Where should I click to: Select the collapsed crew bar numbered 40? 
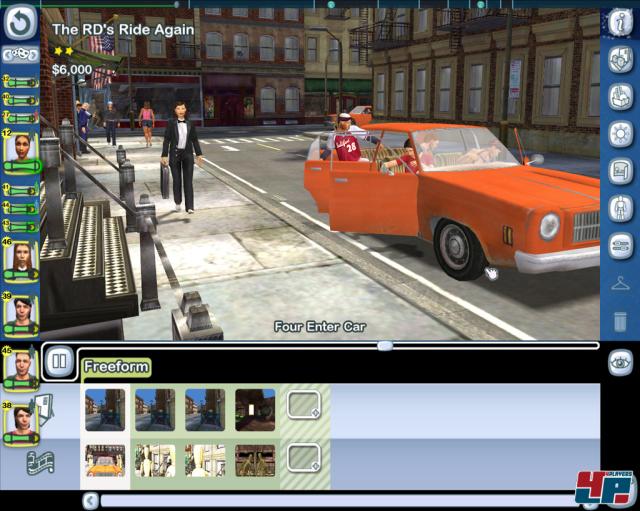pyautogui.click(x=20, y=100)
